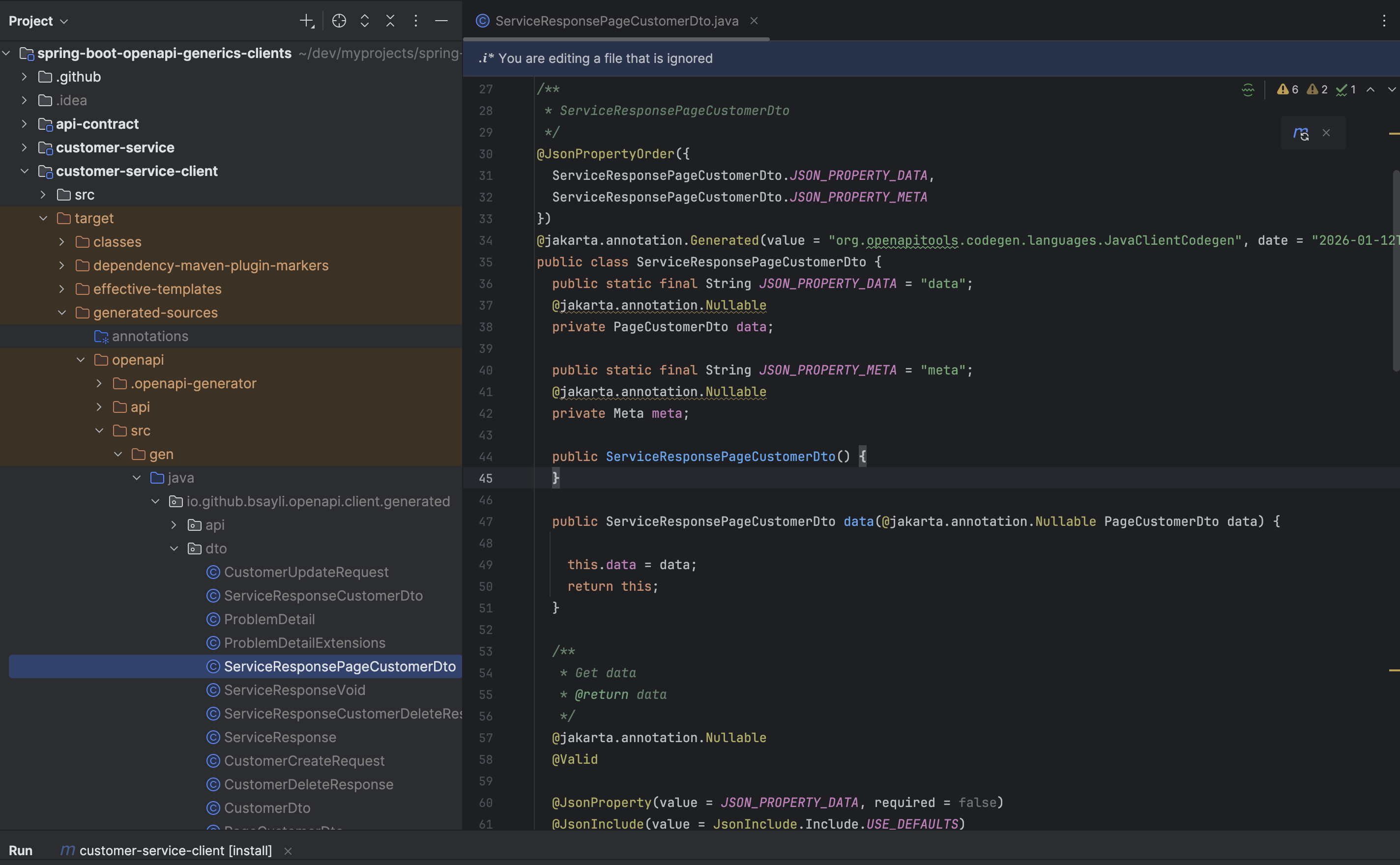The image size is (1400, 865).
Task: Hide the Project tool window
Action: (x=441, y=21)
